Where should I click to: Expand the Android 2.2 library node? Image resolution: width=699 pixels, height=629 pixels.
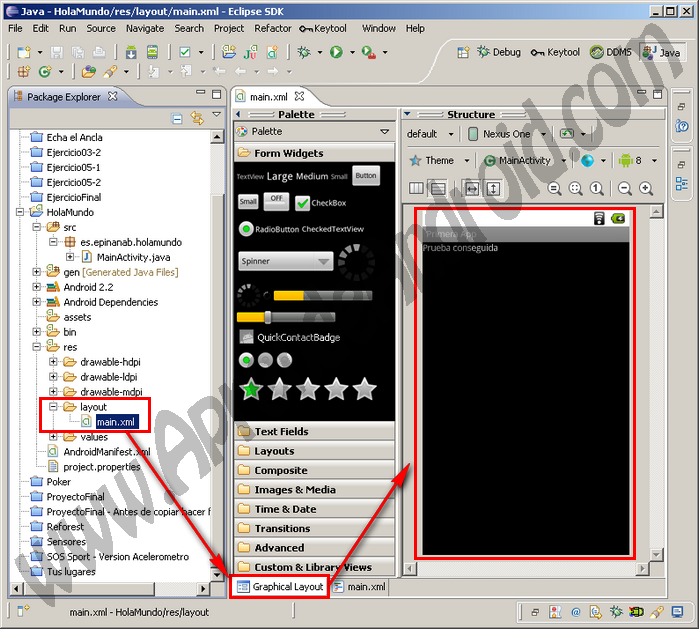pos(37,287)
